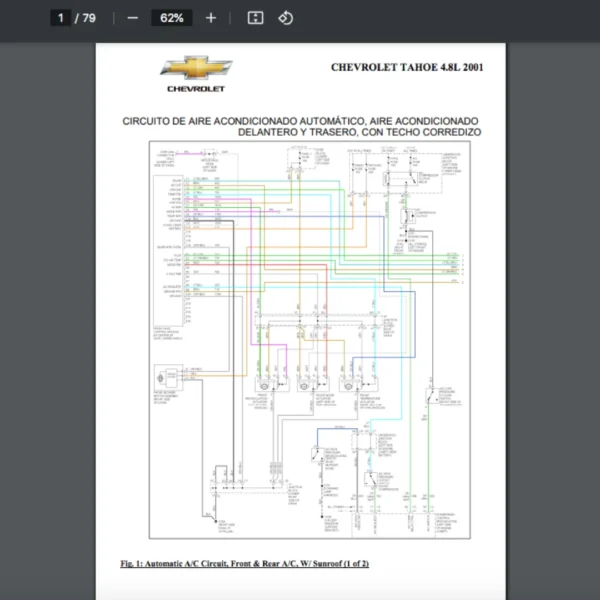
Task: Click the left actuator motor symbol
Action: tap(264, 385)
